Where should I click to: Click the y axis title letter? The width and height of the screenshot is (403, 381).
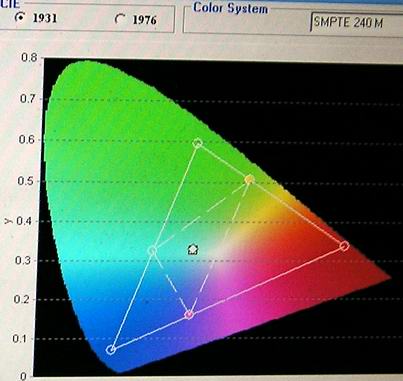click(x=7, y=220)
